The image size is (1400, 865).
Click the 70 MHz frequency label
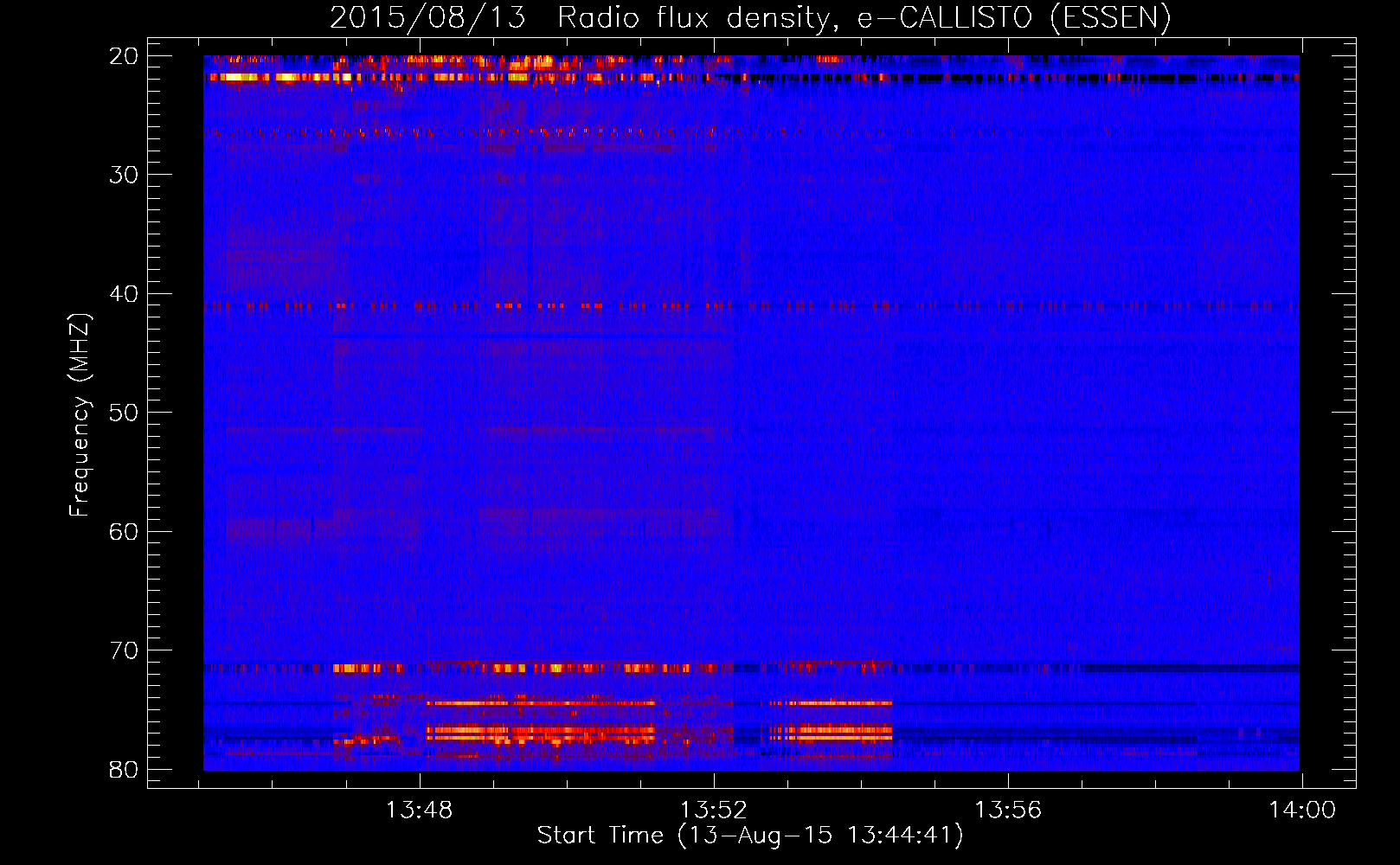[x=124, y=650]
